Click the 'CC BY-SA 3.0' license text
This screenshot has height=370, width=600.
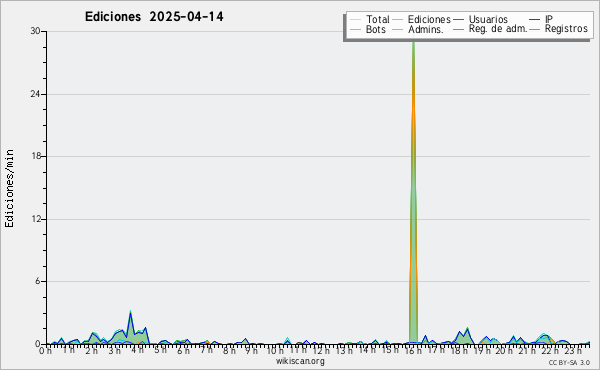569,362
